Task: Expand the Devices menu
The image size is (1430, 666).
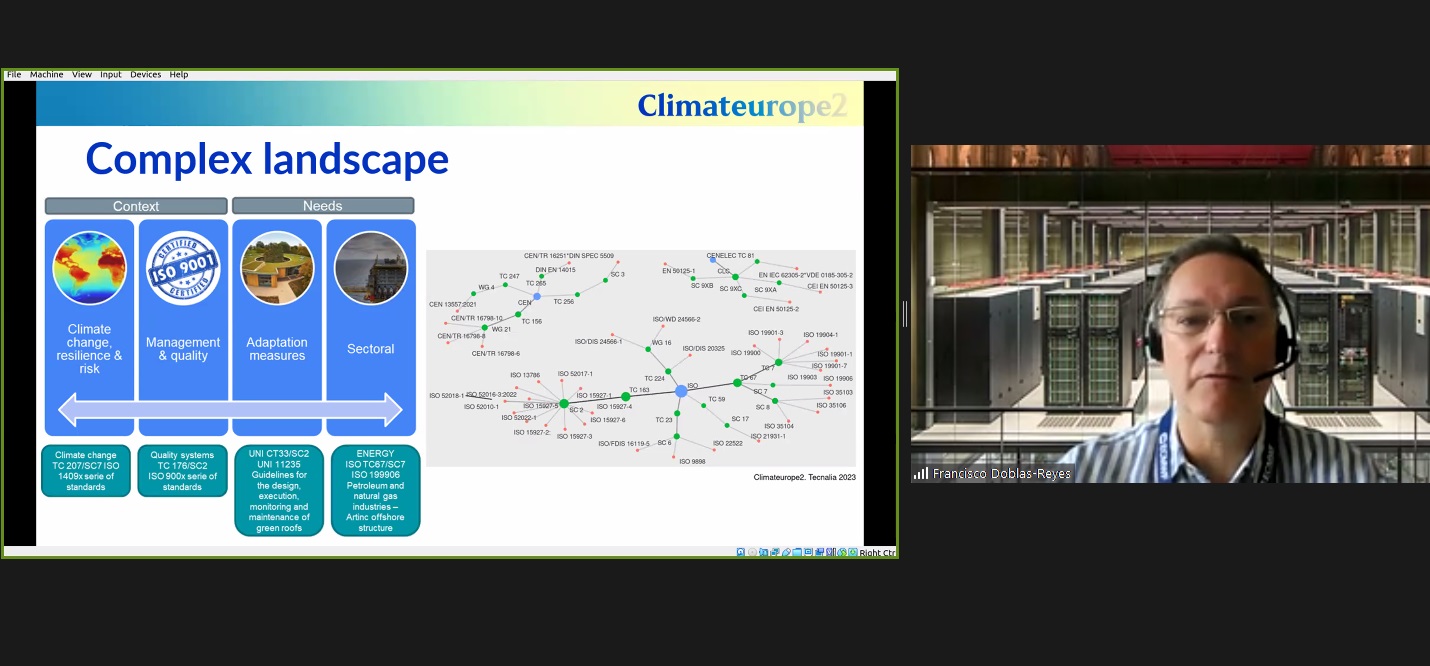Action: point(146,75)
